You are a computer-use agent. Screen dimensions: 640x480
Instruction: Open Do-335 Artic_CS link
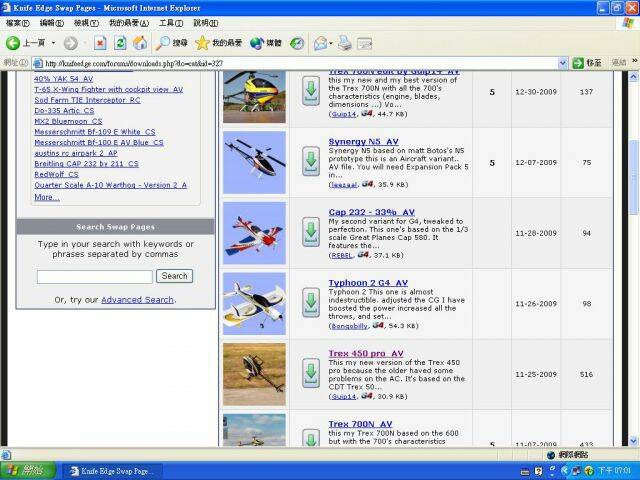(x=64, y=111)
